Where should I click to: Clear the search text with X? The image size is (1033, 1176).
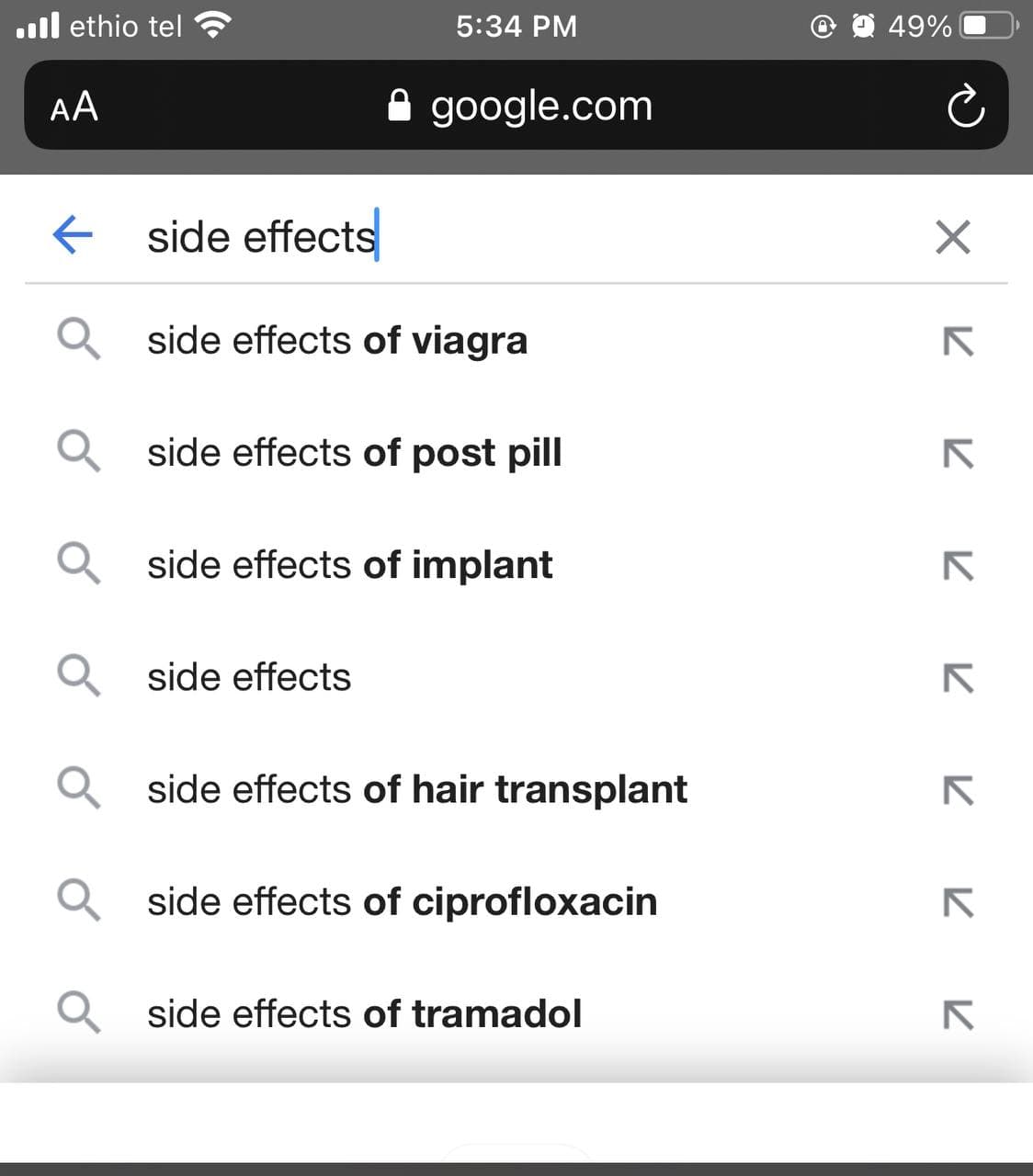tap(952, 237)
